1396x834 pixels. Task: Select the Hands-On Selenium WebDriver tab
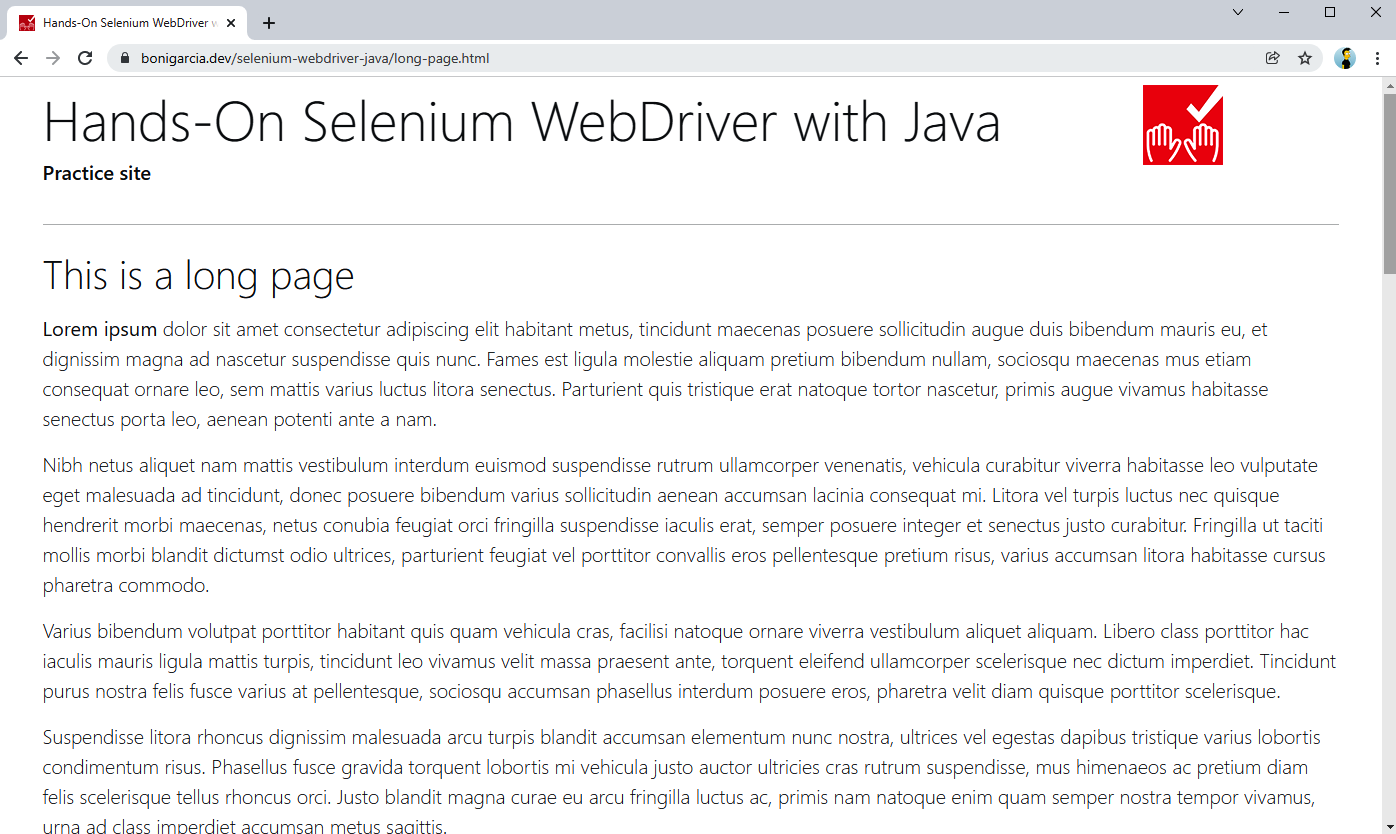point(126,23)
